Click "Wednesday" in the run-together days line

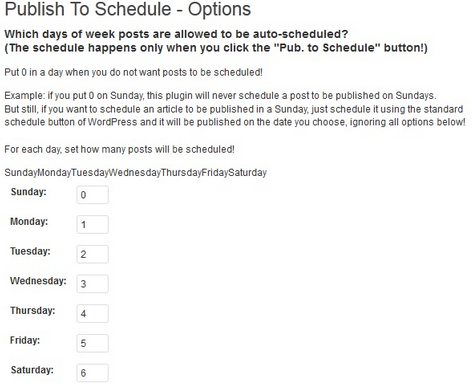pos(135,173)
